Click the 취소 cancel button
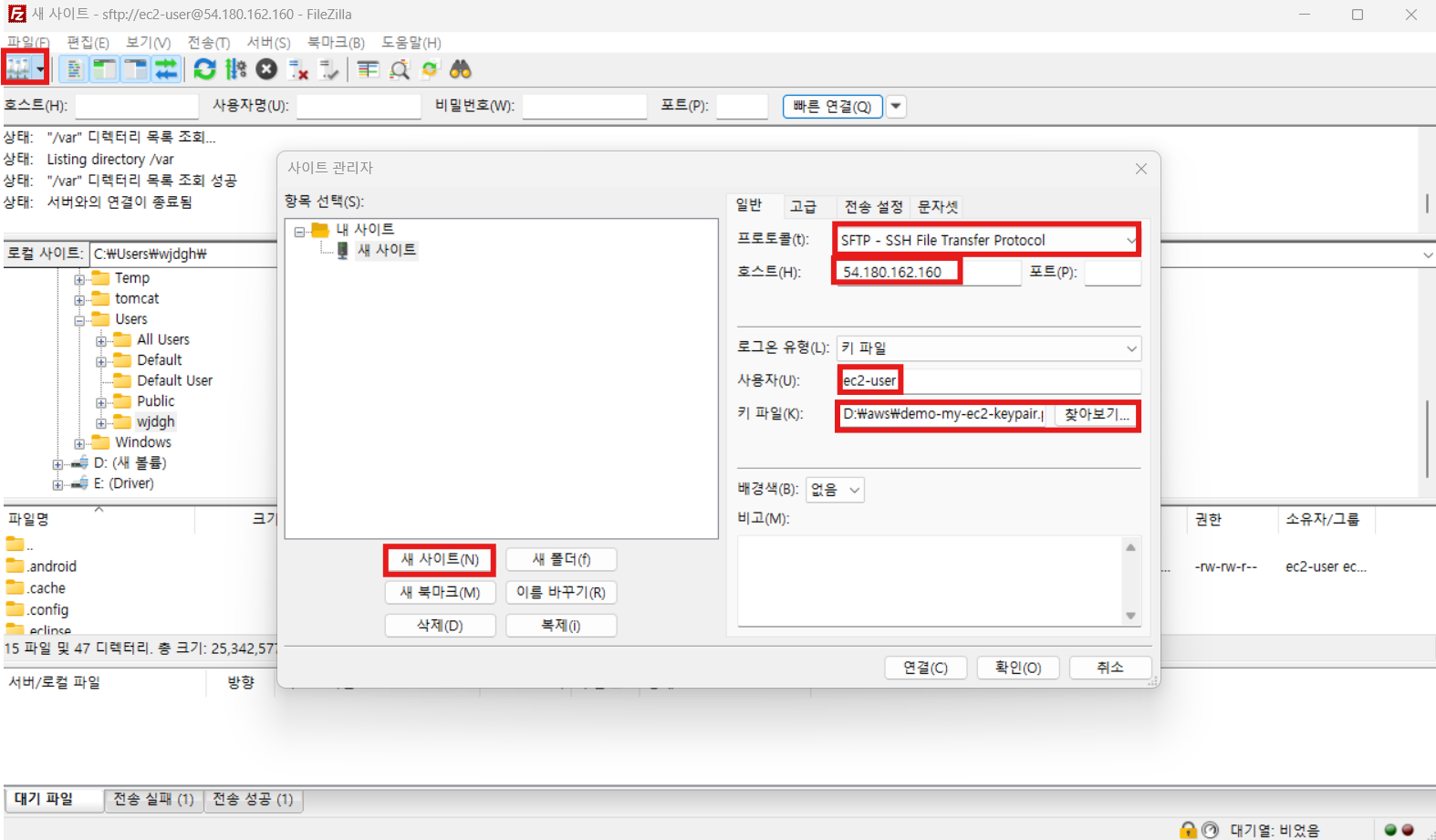Screen dimensions: 1436x840 point(1110,668)
